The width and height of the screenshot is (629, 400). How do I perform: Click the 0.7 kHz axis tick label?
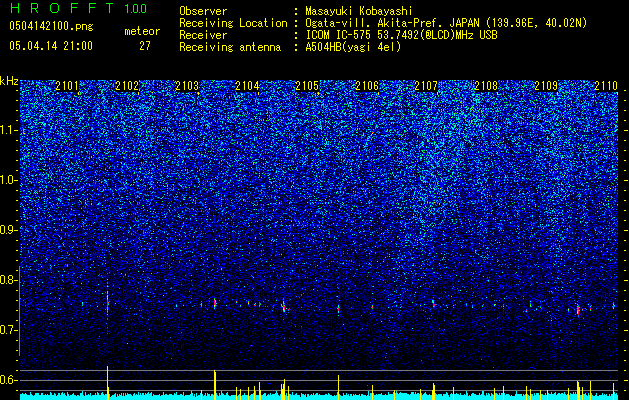[x=7, y=330]
